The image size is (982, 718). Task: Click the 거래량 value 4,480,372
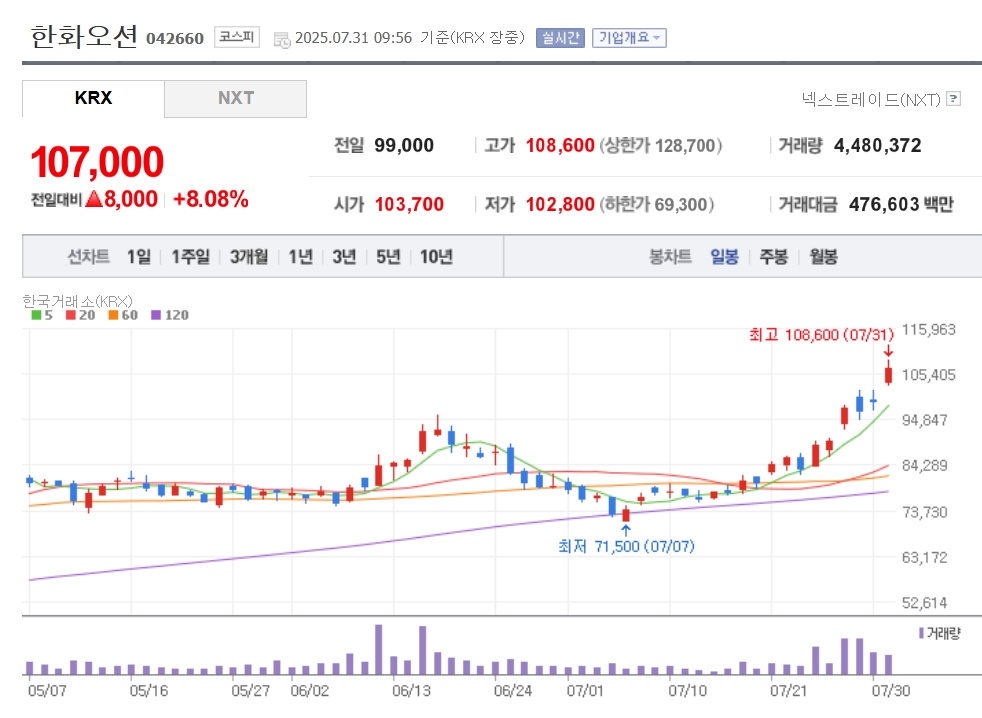877,145
